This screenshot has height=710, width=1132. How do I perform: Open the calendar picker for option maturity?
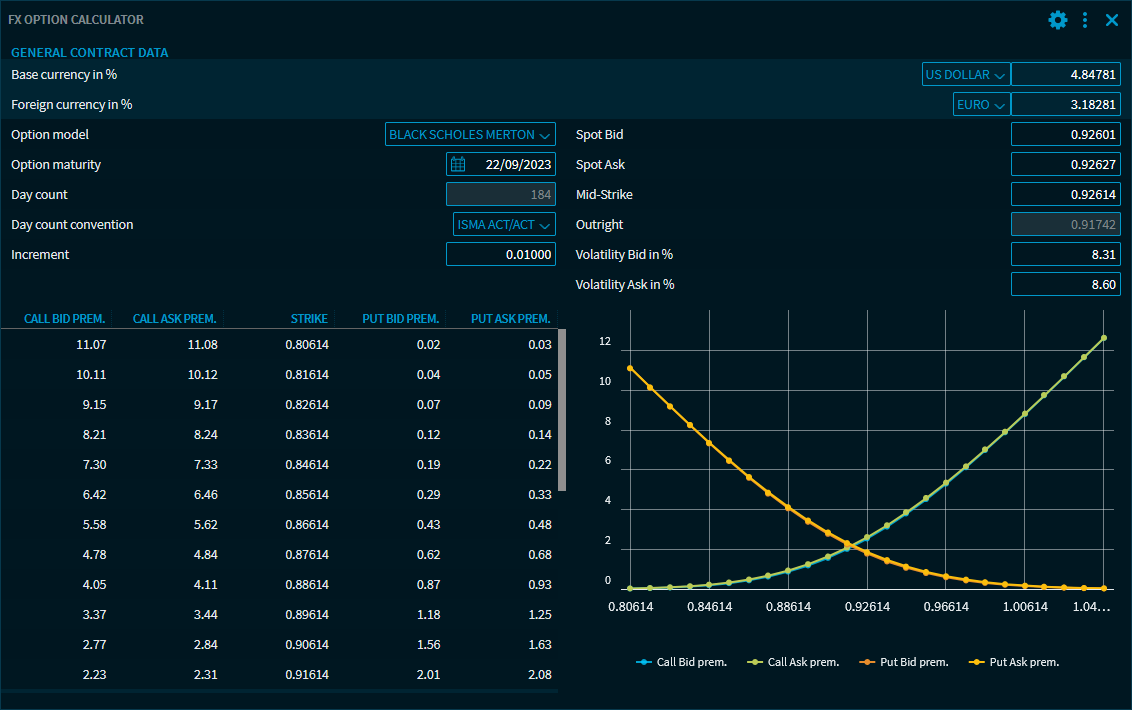pos(458,165)
